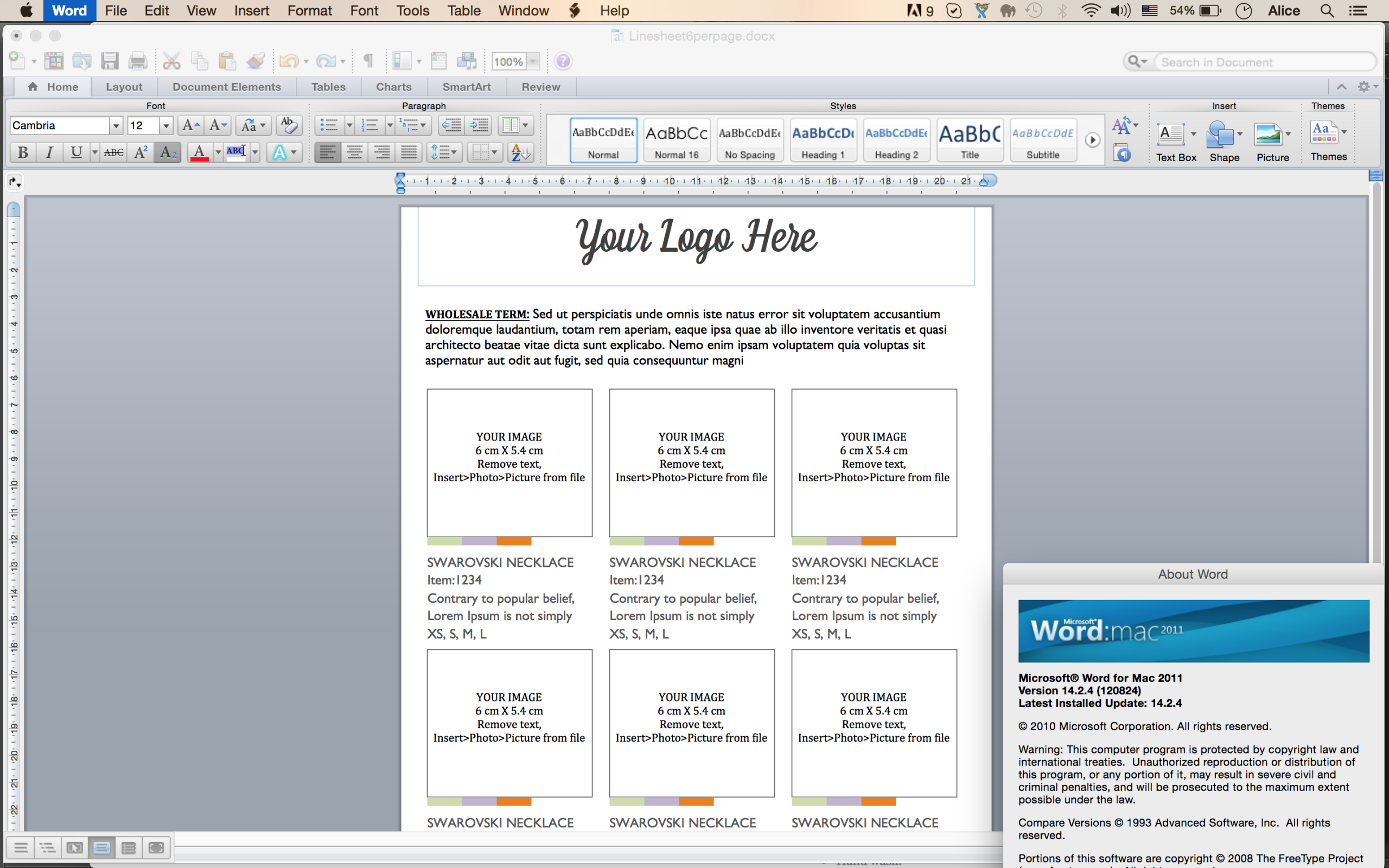Toggle Italic formatting
Viewport: 1389px width, 868px height.
(x=49, y=152)
